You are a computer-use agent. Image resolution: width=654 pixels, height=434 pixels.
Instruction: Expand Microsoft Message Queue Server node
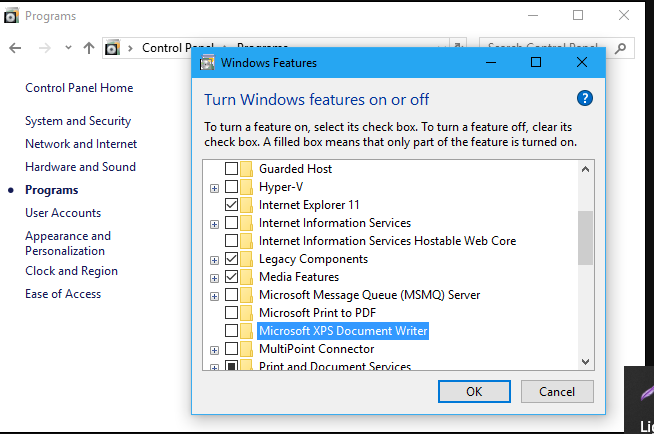pyautogui.click(x=214, y=296)
